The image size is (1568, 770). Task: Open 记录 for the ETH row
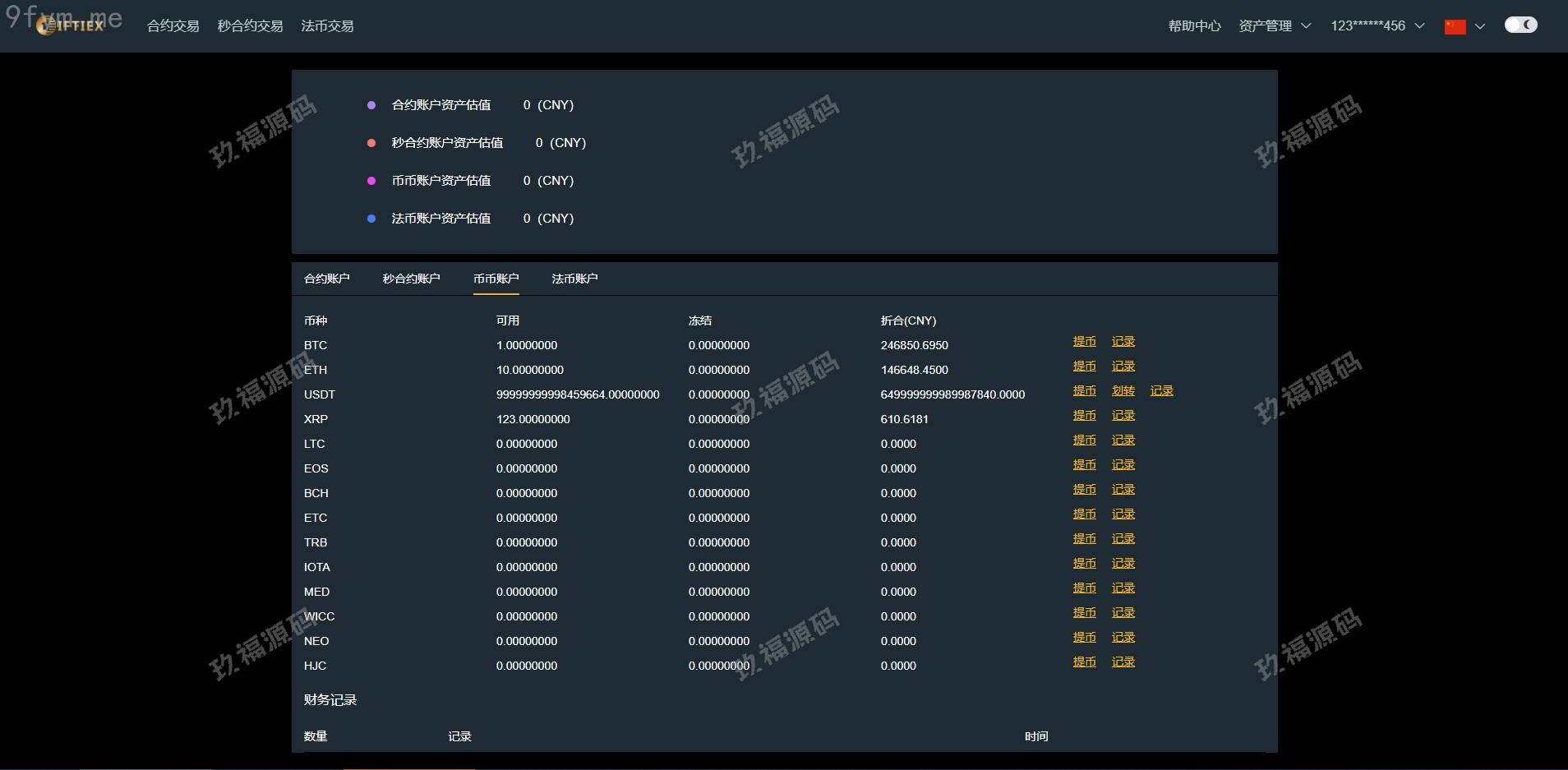point(1123,367)
